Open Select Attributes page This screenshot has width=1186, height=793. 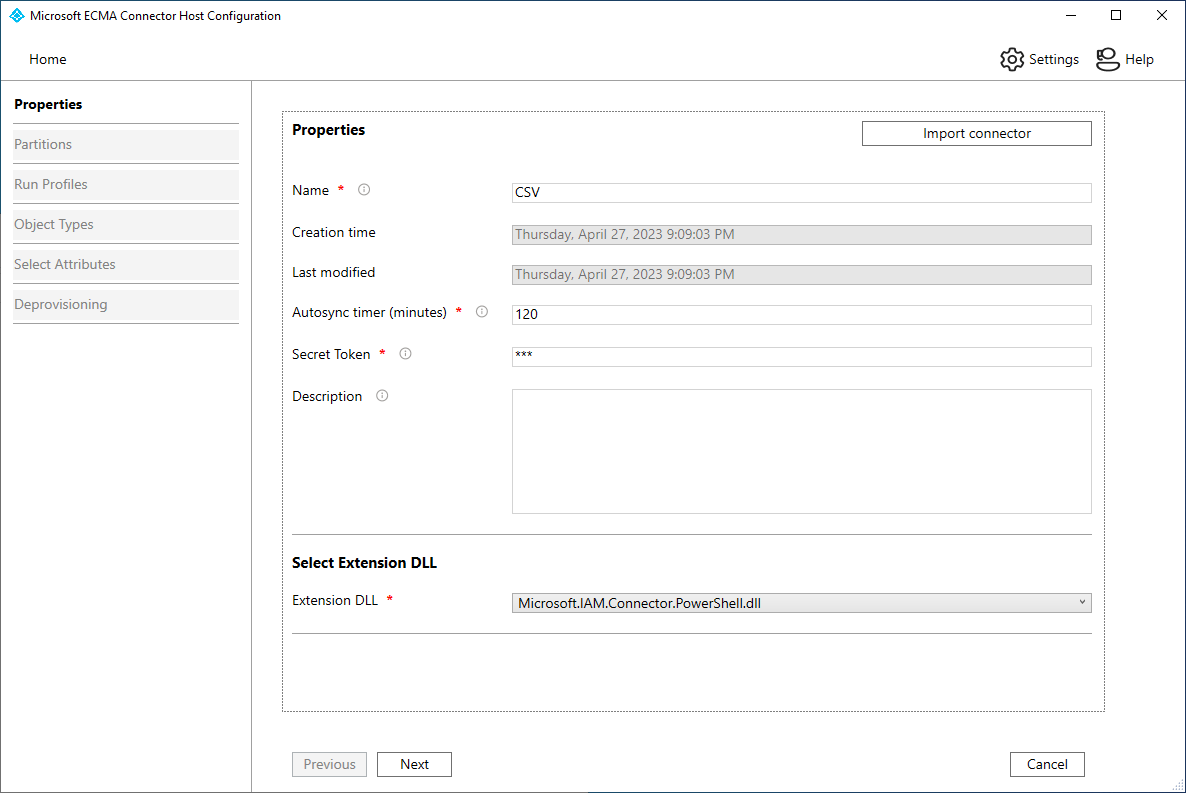pos(126,265)
